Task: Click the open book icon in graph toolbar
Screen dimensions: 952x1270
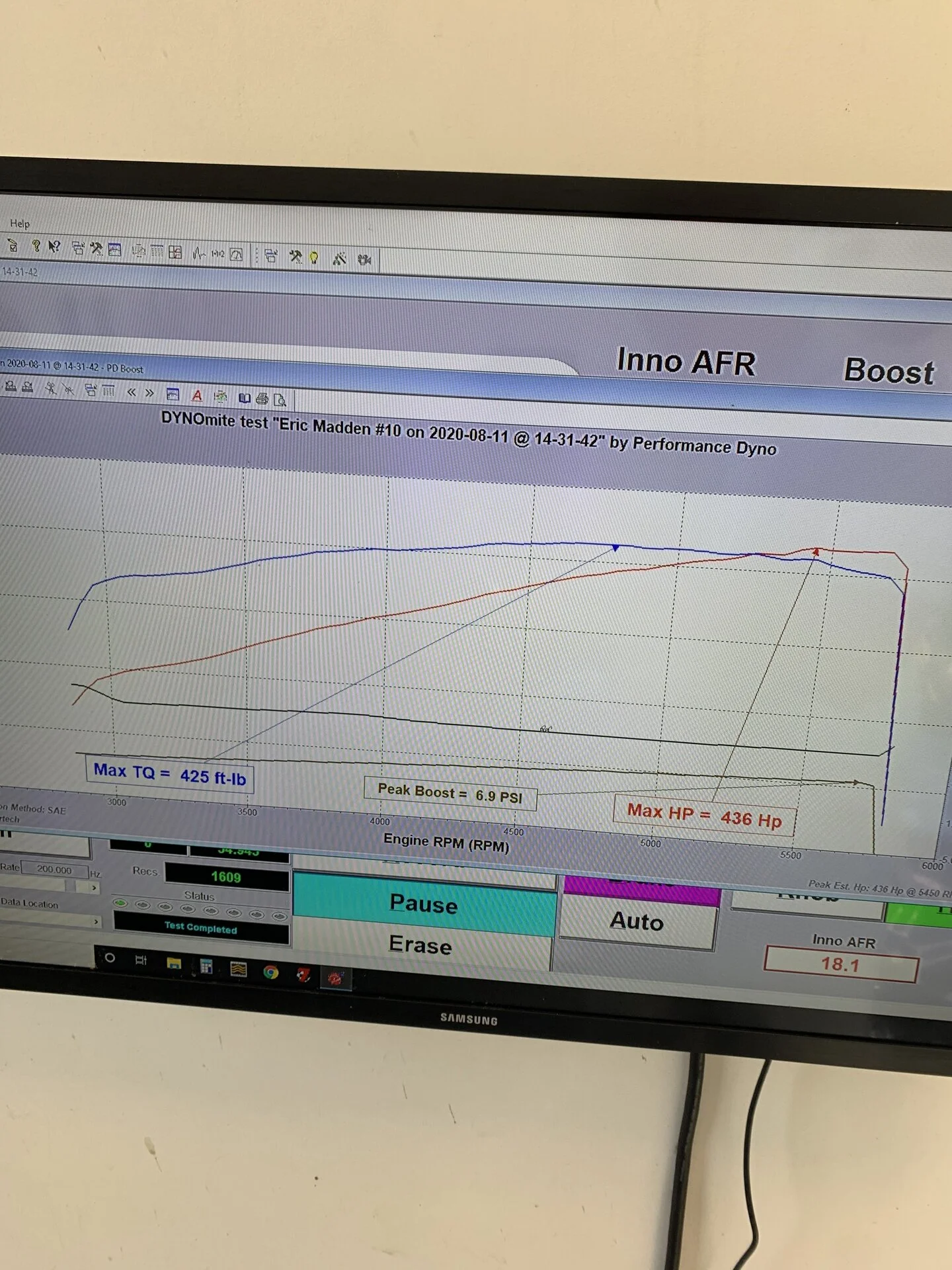Action: click(245, 398)
